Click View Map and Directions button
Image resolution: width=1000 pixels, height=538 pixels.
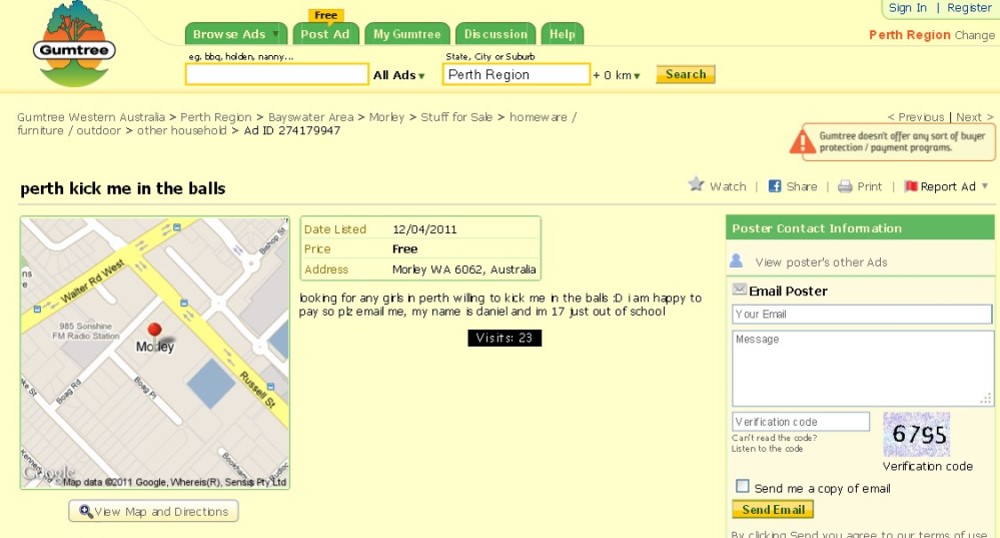(x=154, y=511)
